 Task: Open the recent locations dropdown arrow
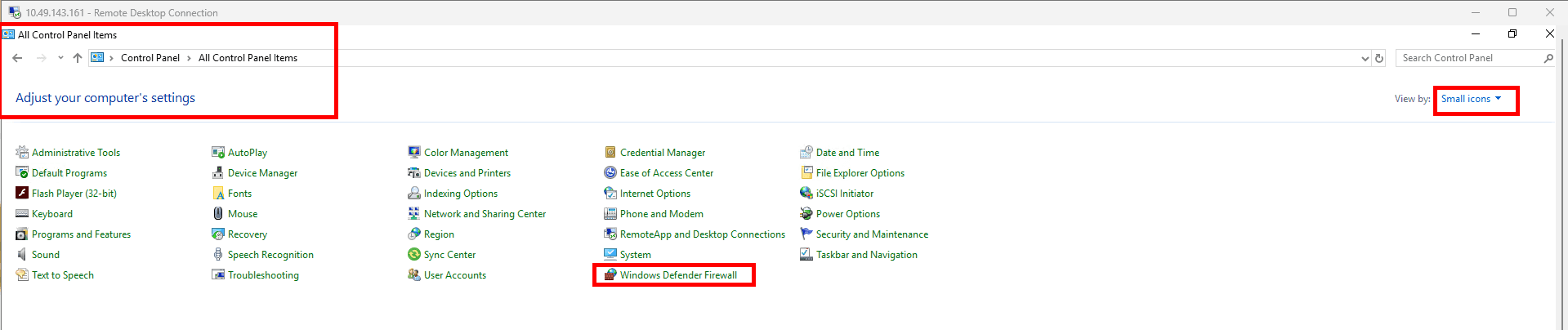point(60,58)
